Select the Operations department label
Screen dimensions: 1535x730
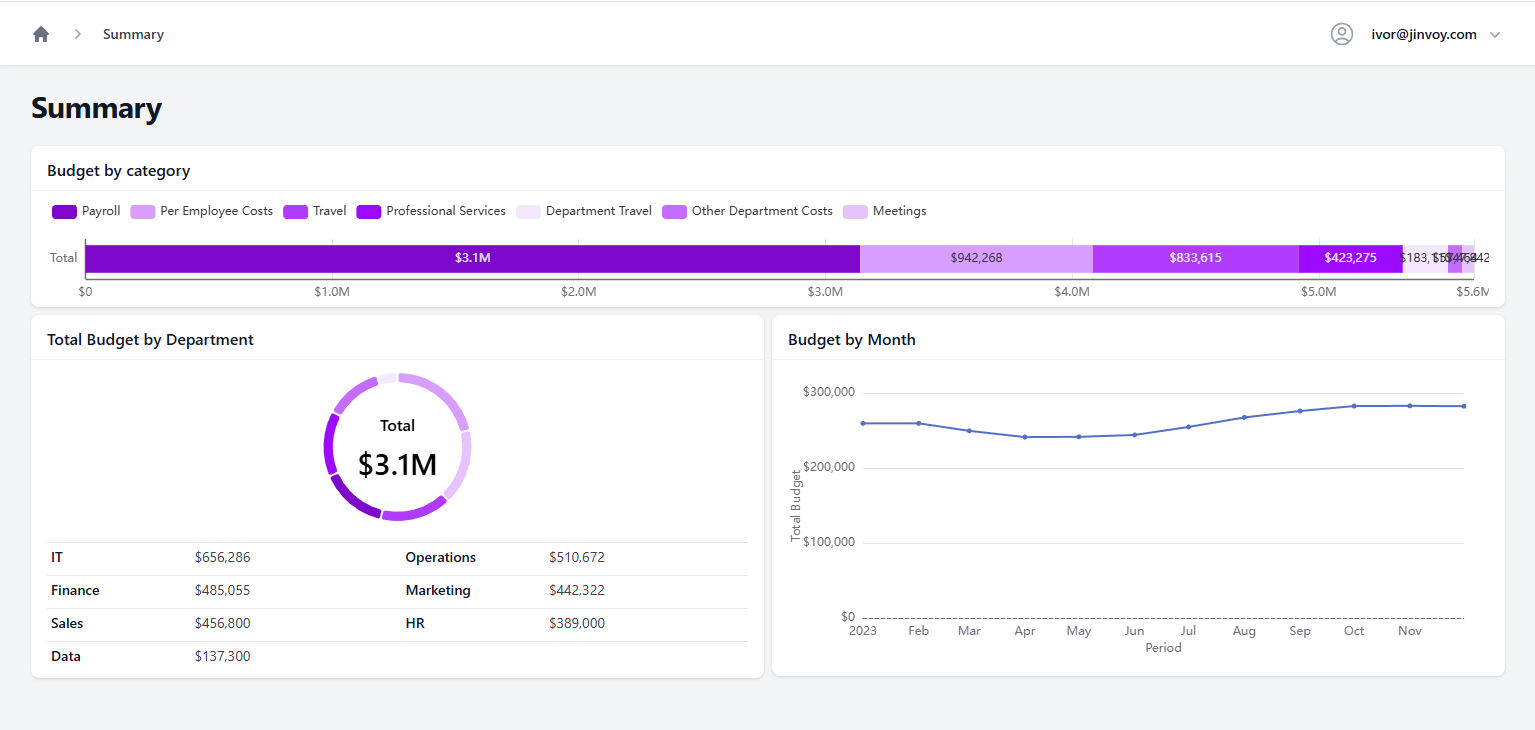click(x=441, y=557)
